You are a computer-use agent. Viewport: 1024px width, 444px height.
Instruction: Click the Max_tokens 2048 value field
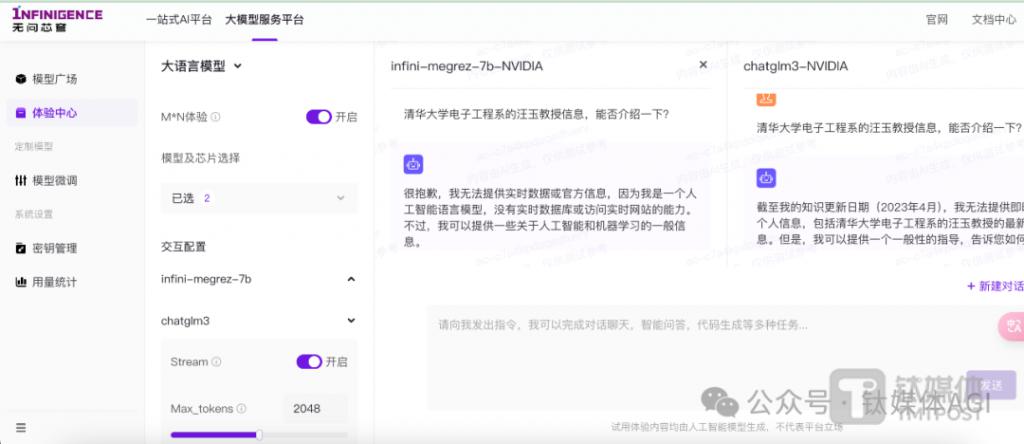pyautogui.click(x=316, y=409)
